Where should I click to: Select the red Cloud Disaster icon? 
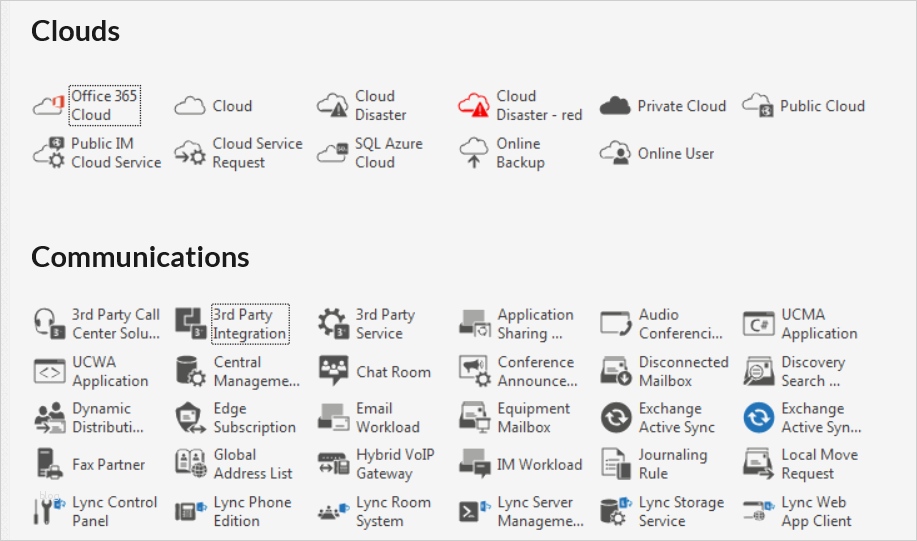coord(474,105)
